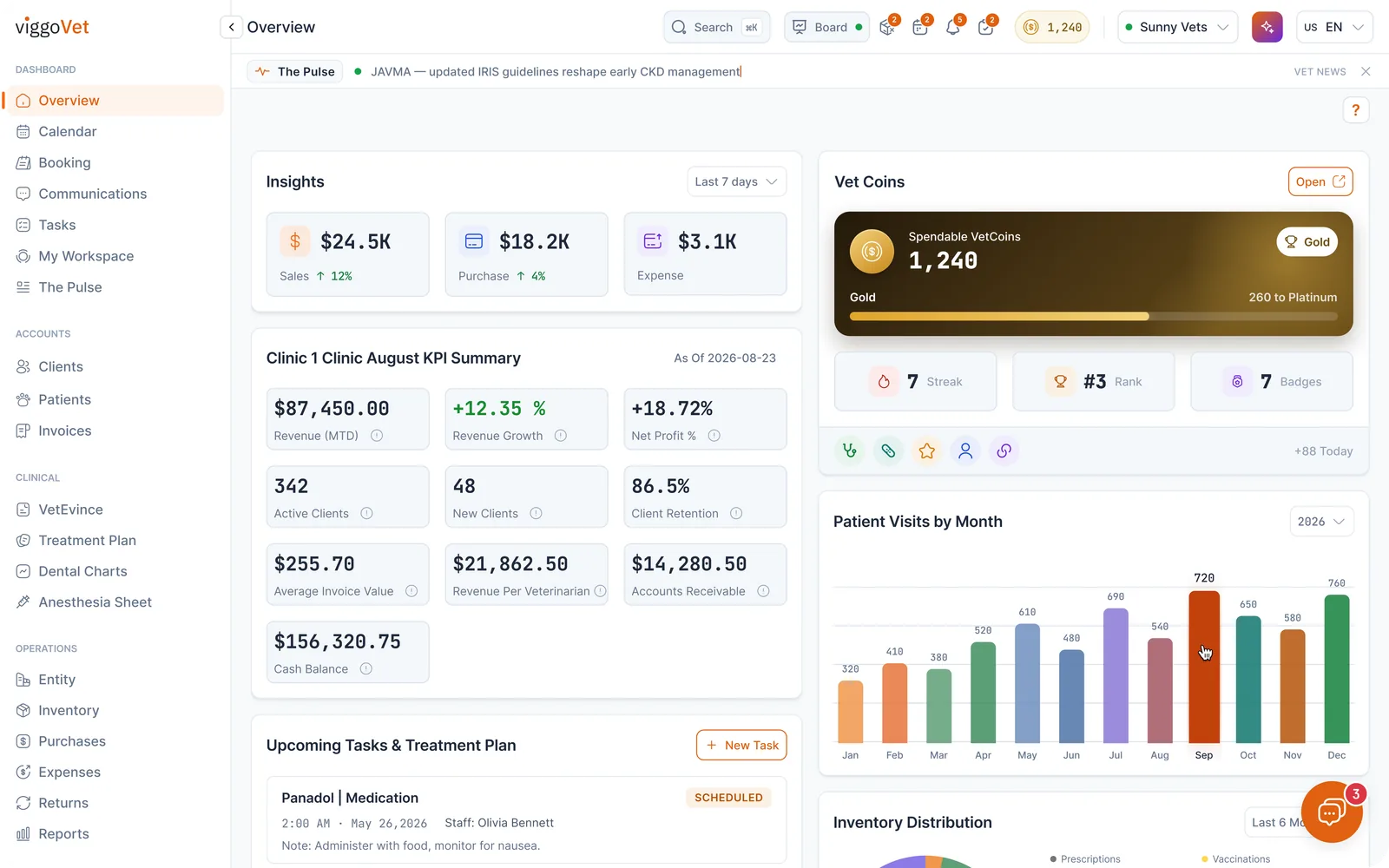1389x868 pixels.
Task: Change the 2026 year dropdown
Action: 1321,522
